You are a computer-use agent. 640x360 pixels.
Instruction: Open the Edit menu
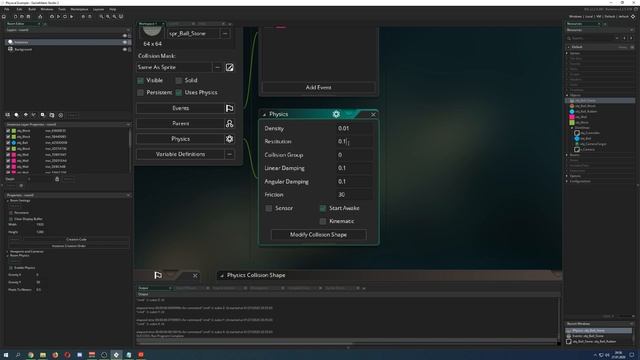tap(19, 9)
